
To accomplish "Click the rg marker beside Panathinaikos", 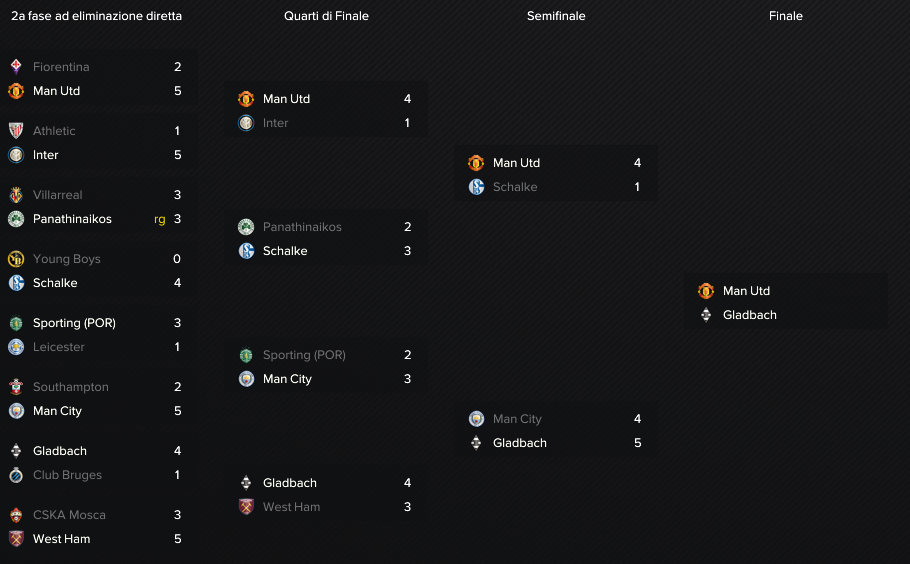I will point(160,220).
